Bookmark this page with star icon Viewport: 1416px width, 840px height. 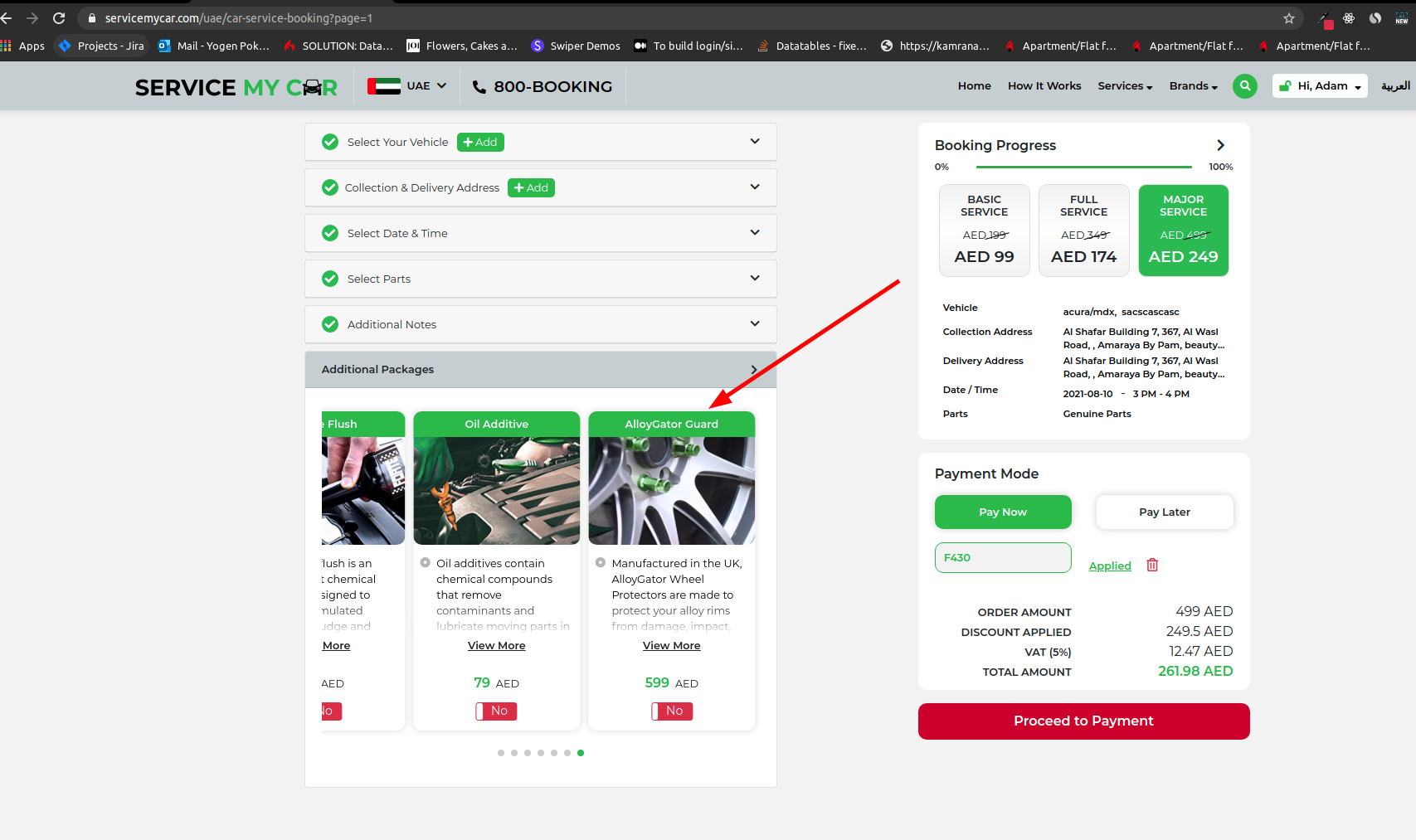pos(1288,18)
